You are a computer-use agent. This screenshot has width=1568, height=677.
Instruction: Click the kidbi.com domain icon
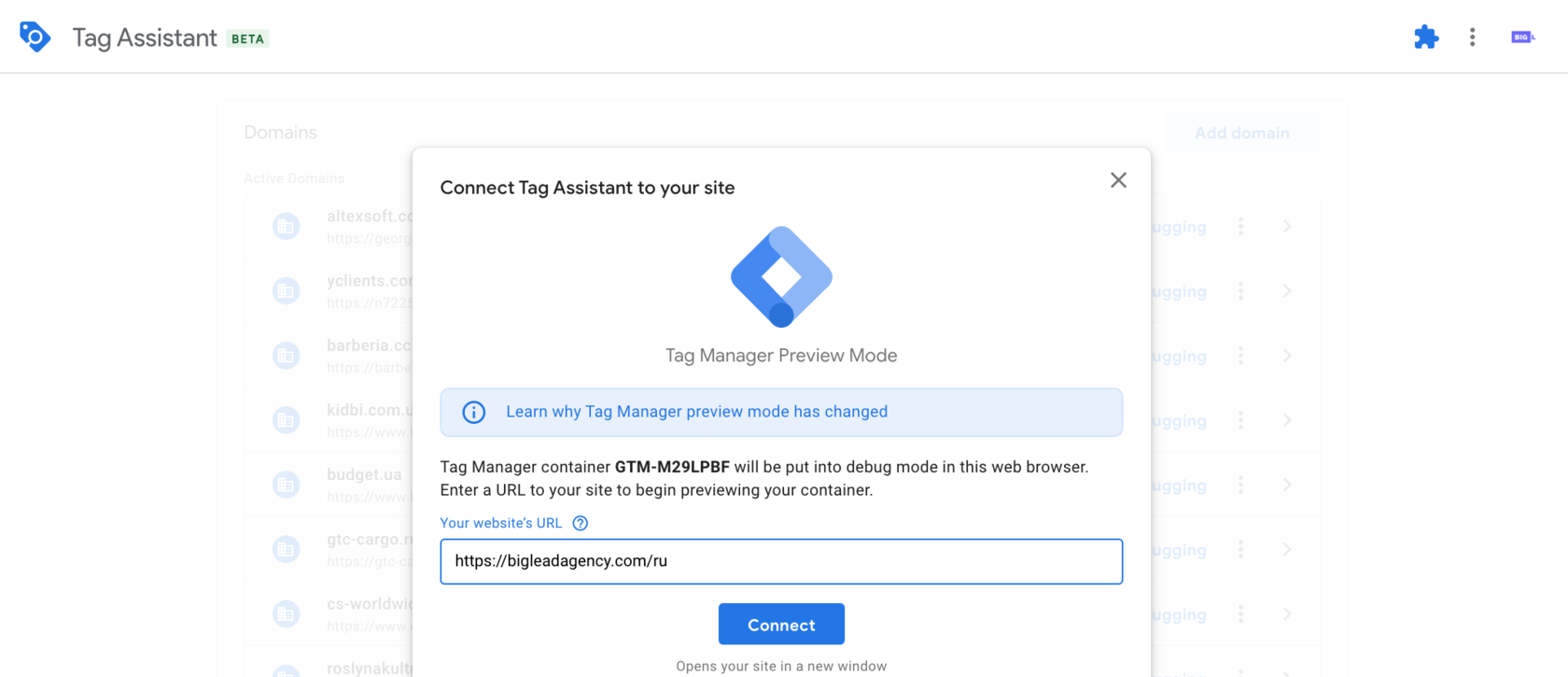pos(286,420)
